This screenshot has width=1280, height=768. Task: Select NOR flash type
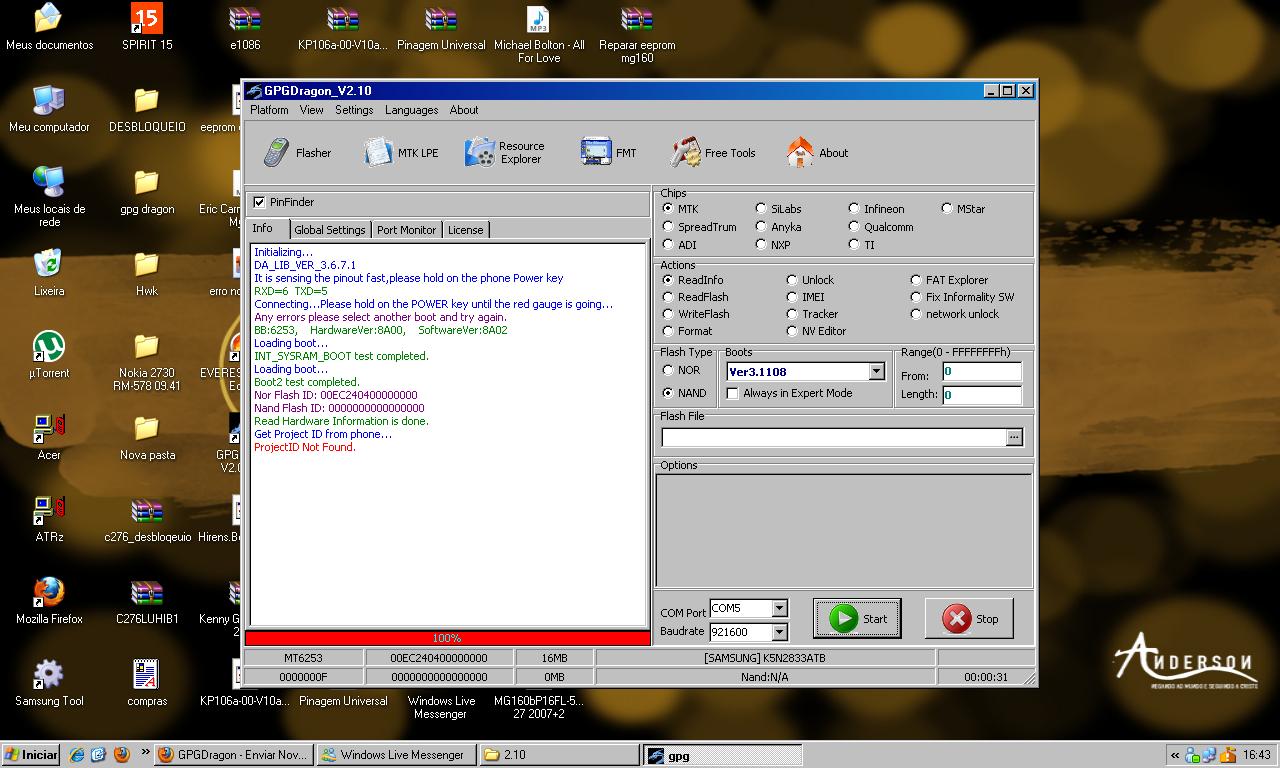tap(668, 370)
